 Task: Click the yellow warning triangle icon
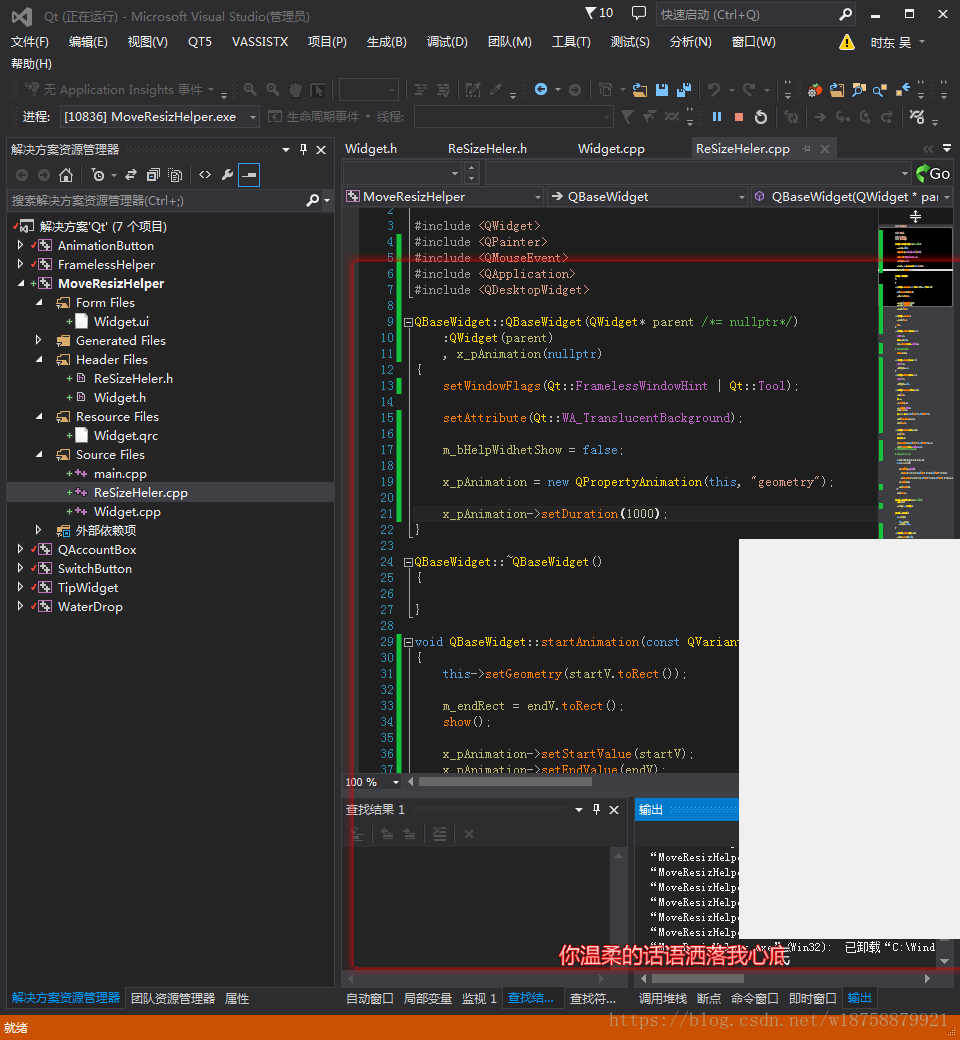tap(847, 42)
